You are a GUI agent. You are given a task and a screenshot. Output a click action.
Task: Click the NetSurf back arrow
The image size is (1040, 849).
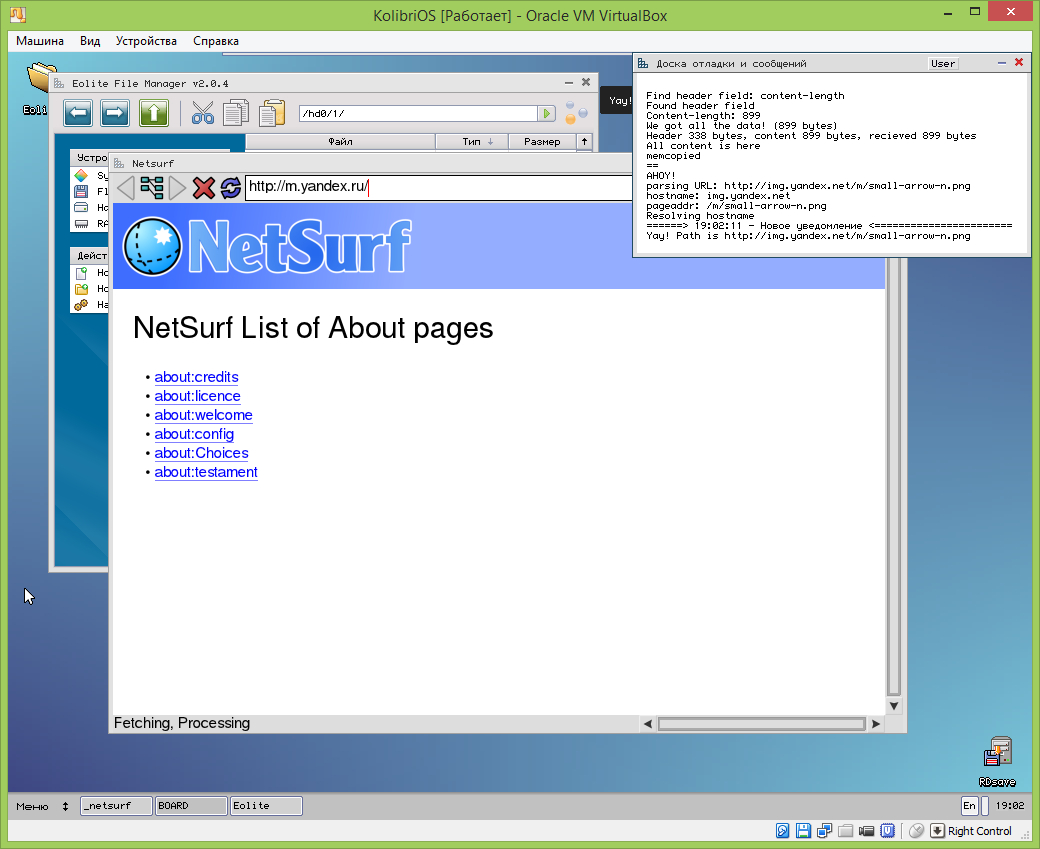tap(126, 187)
